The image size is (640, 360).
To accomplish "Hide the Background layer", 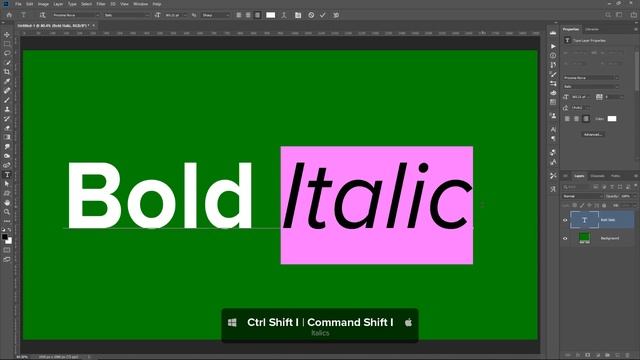I will tap(565, 238).
